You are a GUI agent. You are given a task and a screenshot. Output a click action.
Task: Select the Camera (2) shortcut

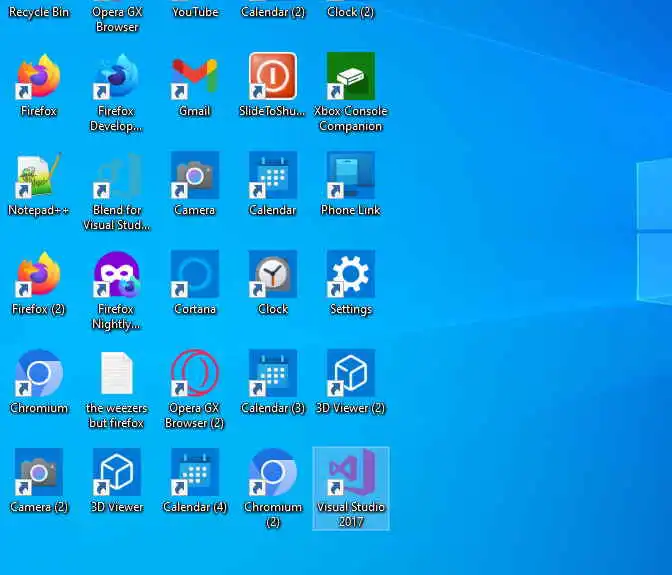click(x=39, y=472)
